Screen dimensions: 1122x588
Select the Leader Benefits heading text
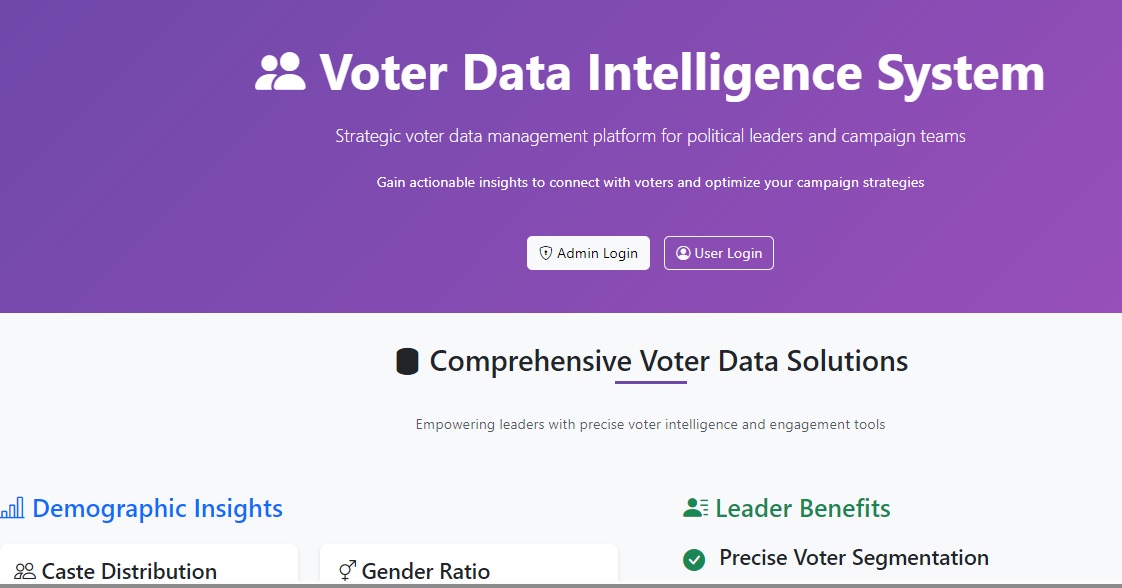pyautogui.click(x=802, y=508)
